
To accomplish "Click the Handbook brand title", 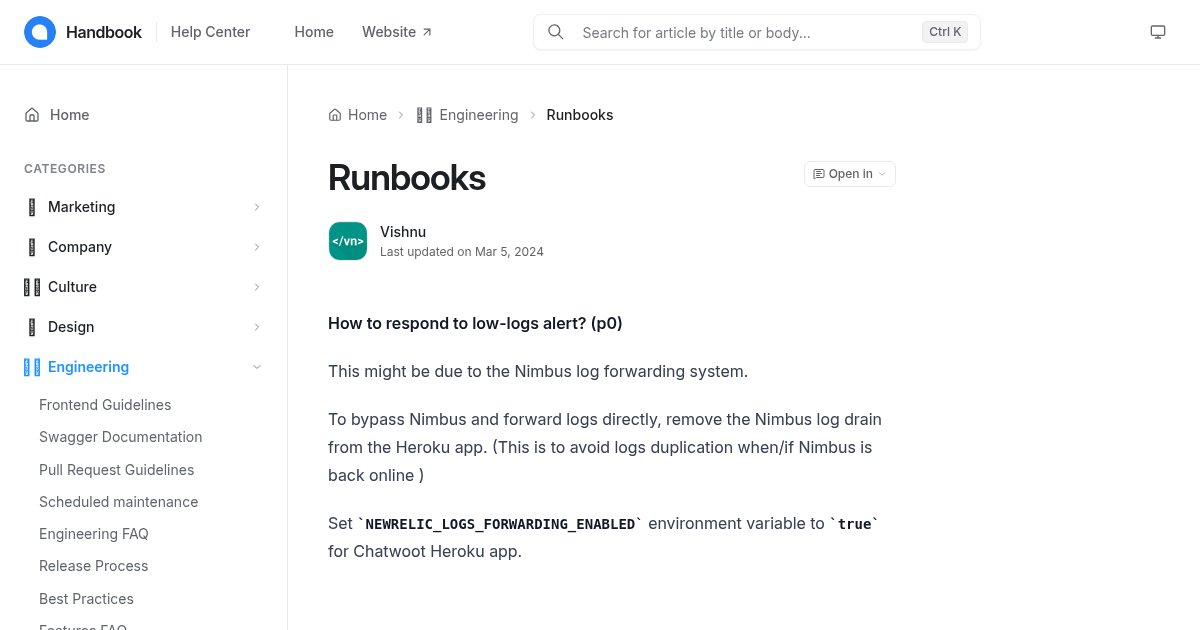I will coord(104,32).
